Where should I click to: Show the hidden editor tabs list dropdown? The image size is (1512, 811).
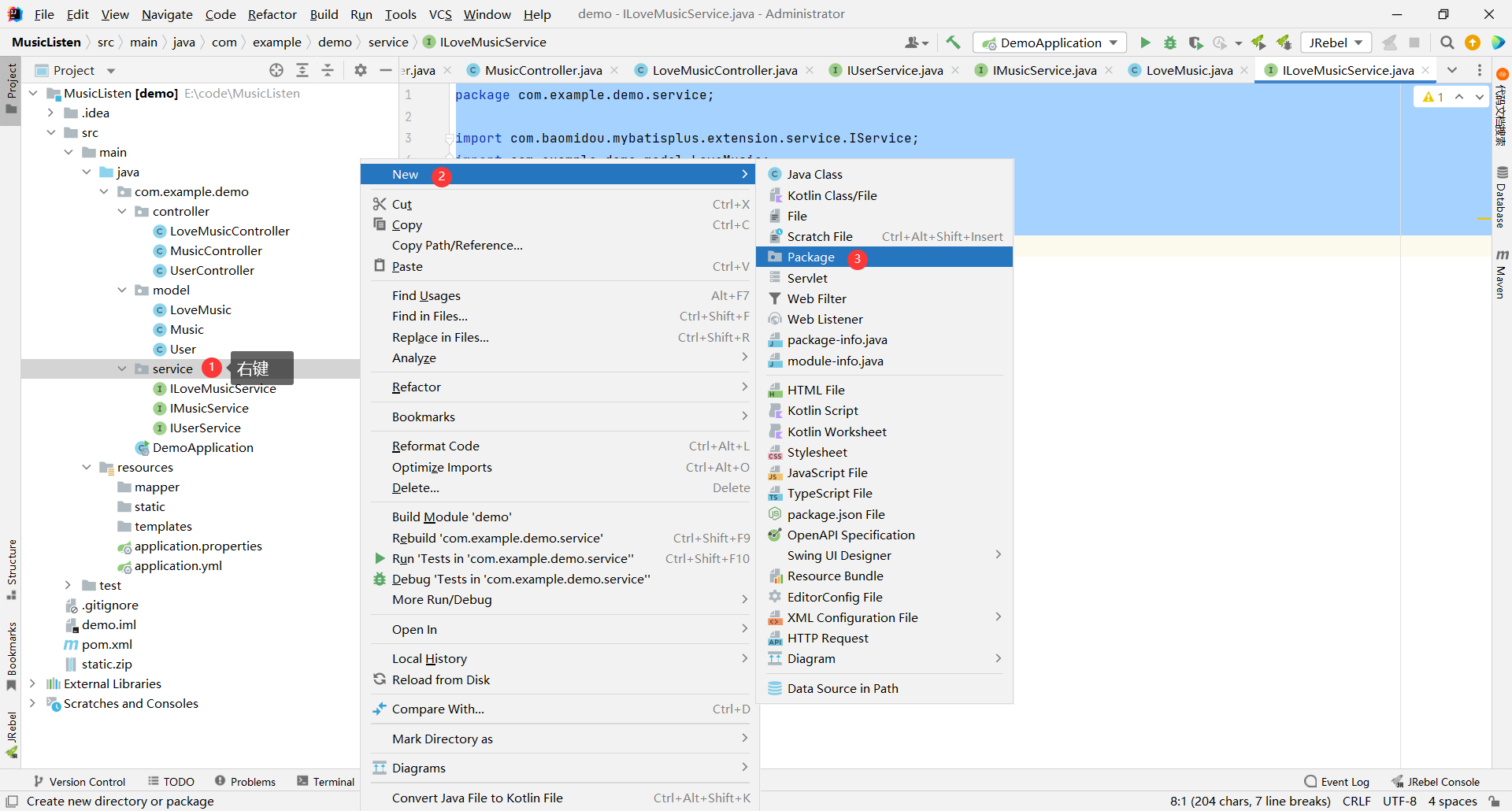(x=1452, y=70)
